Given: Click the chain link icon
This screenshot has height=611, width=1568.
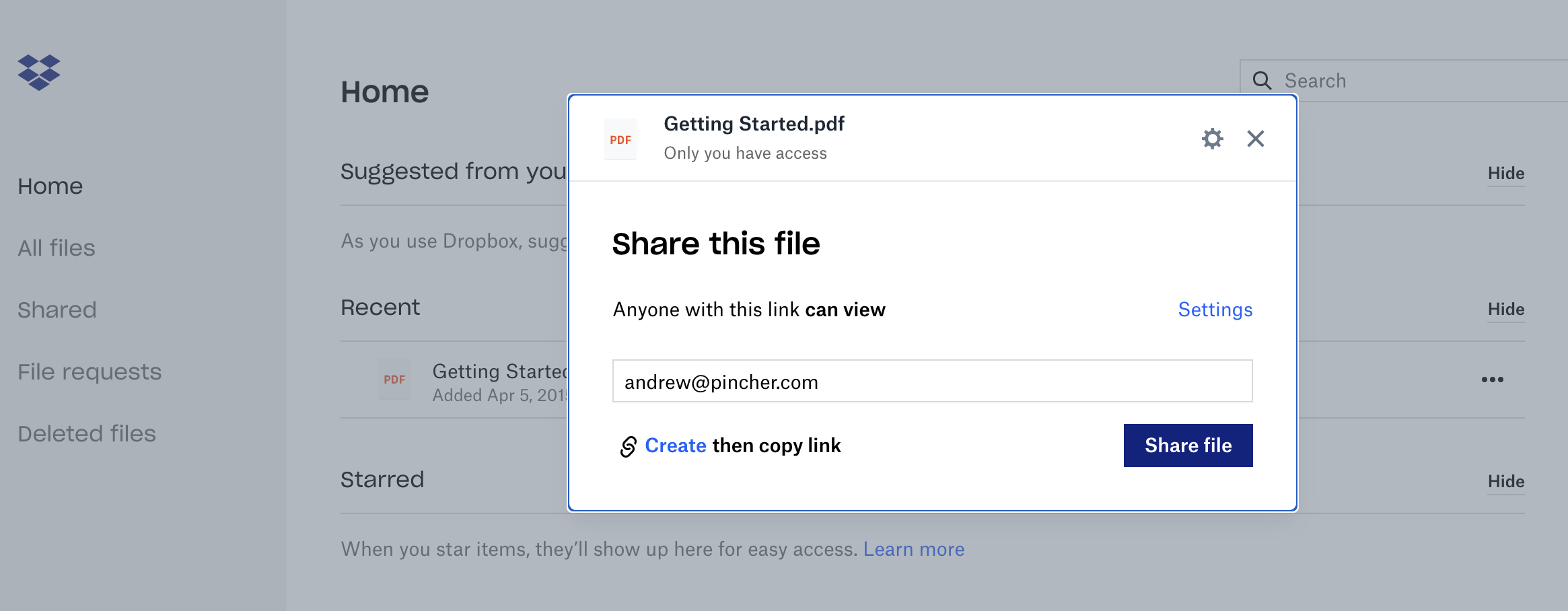Looking at the screenshot, I should [628, 446].
